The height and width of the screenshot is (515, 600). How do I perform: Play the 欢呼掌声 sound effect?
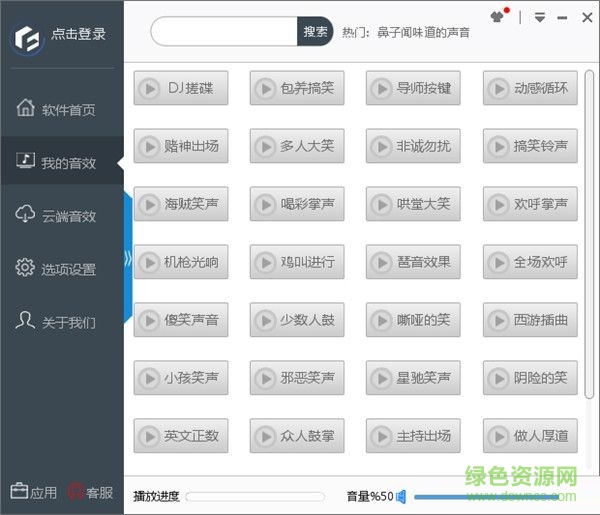click(530, 204)
